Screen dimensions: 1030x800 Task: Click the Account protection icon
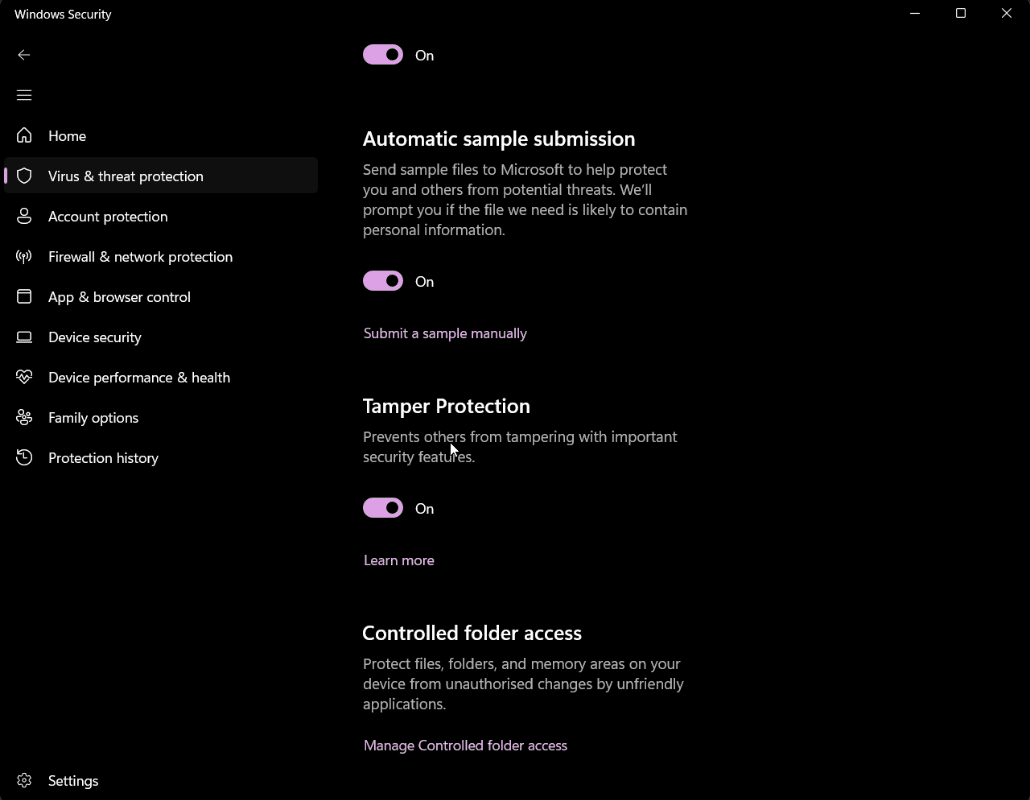click(x=24, y=216)
